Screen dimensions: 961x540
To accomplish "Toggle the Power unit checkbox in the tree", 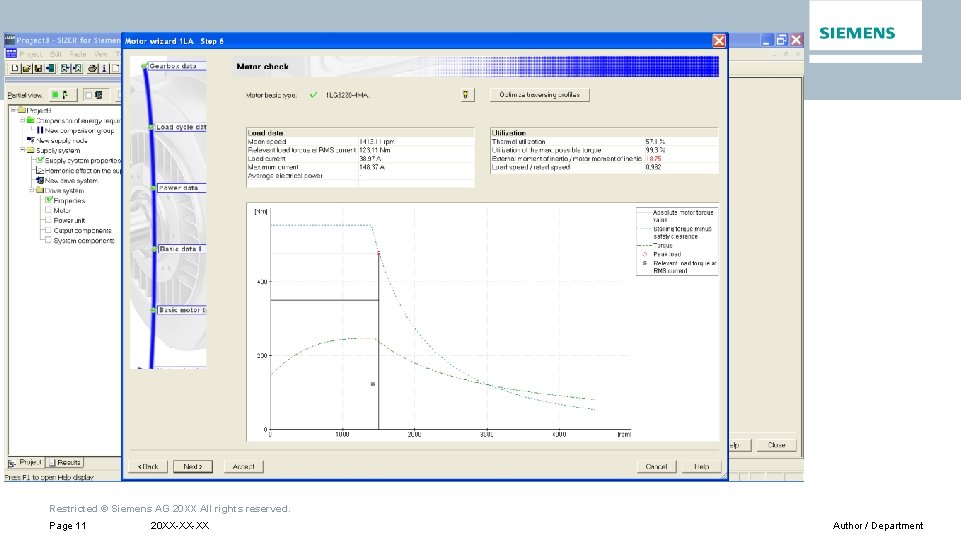I will 48,220.
